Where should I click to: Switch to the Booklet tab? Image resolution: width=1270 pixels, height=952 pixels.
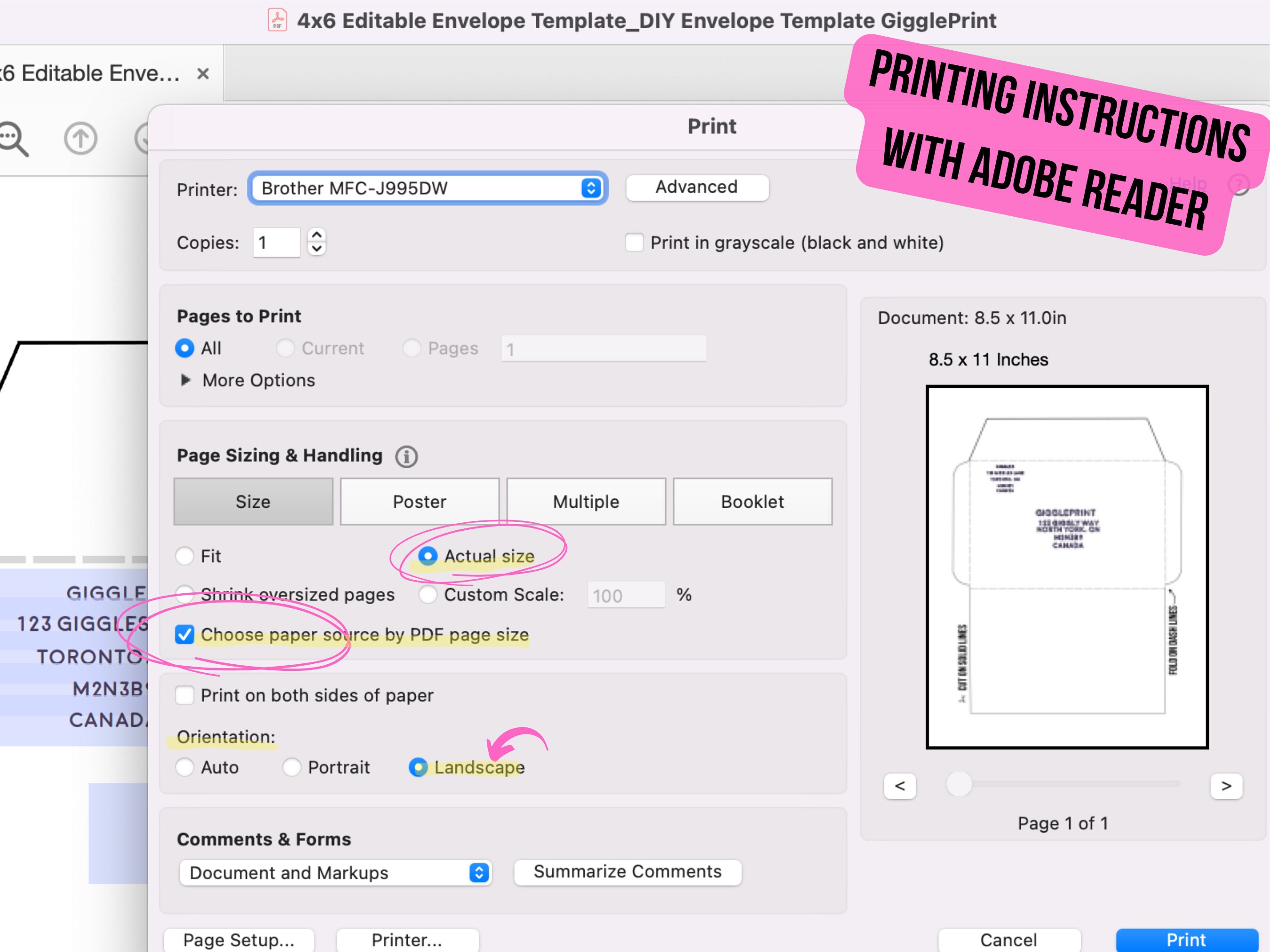753,502
